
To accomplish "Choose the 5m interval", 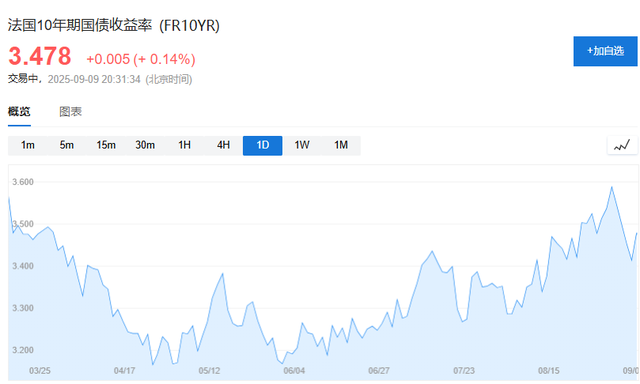I will coord(67,145).
